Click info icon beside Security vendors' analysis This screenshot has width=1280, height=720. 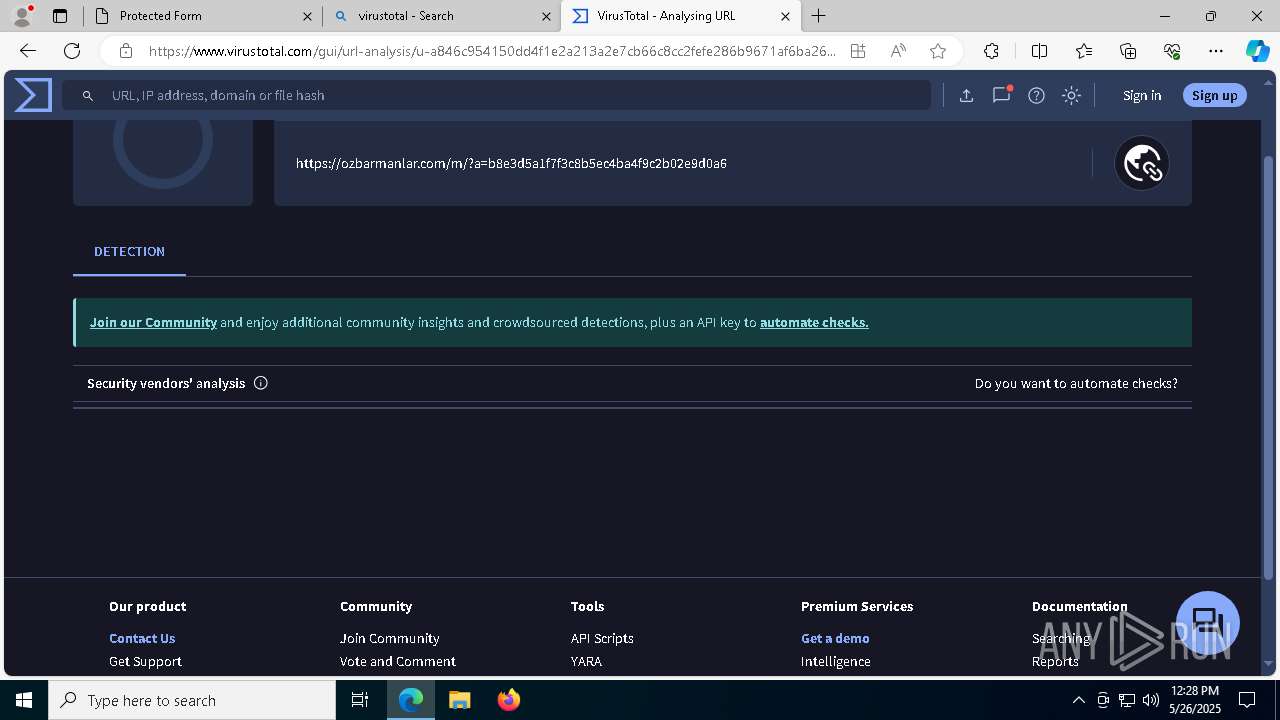[x=261, y=383]
